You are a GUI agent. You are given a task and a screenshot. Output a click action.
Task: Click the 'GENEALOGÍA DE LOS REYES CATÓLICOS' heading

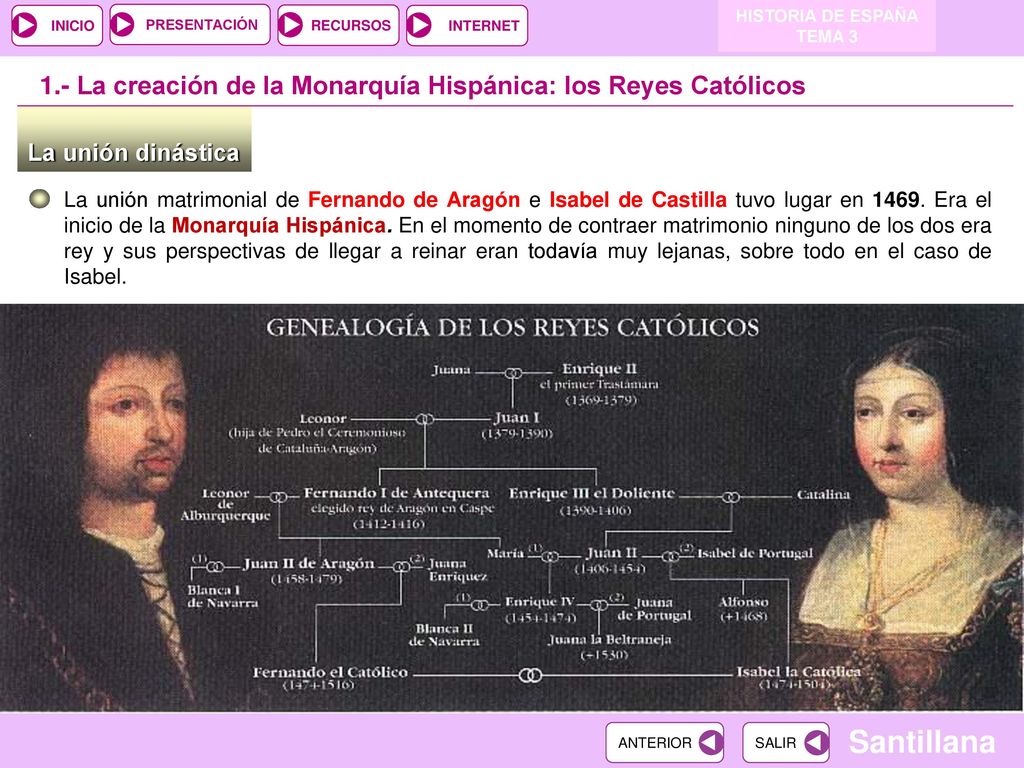pos(513,327)
